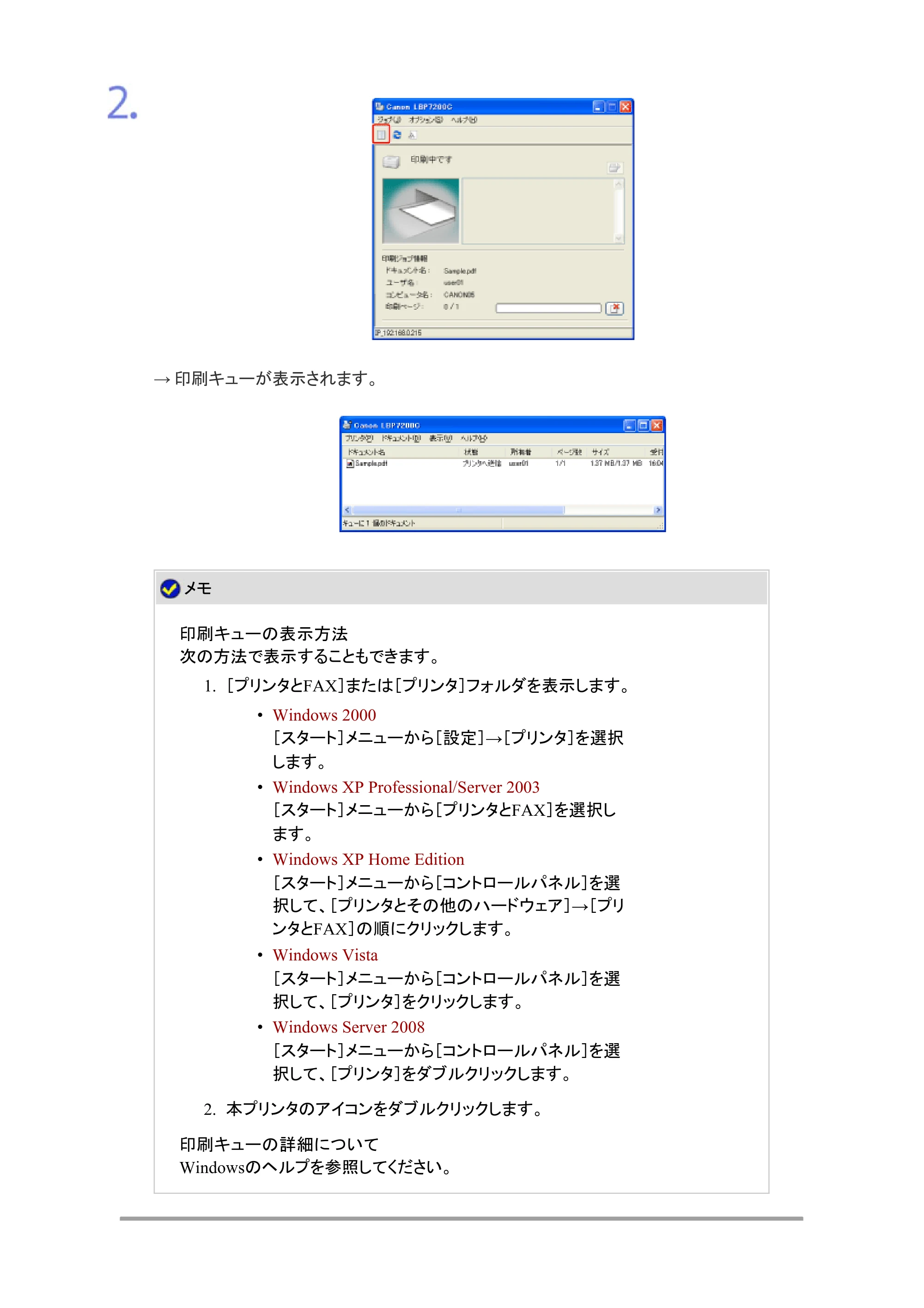
Task: Click the Windows XP Home Edition heading
Action: [x=368, y=859]
